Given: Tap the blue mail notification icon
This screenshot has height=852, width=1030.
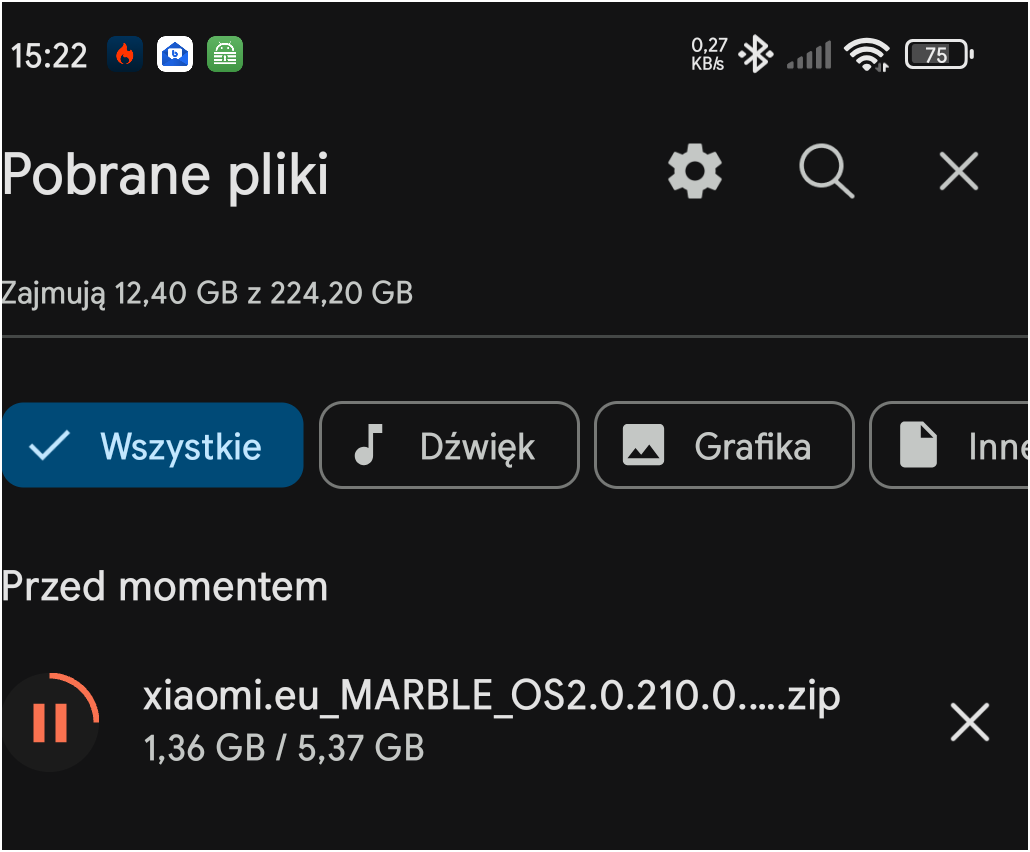Looking at the screenshot, I should (175, 54).
